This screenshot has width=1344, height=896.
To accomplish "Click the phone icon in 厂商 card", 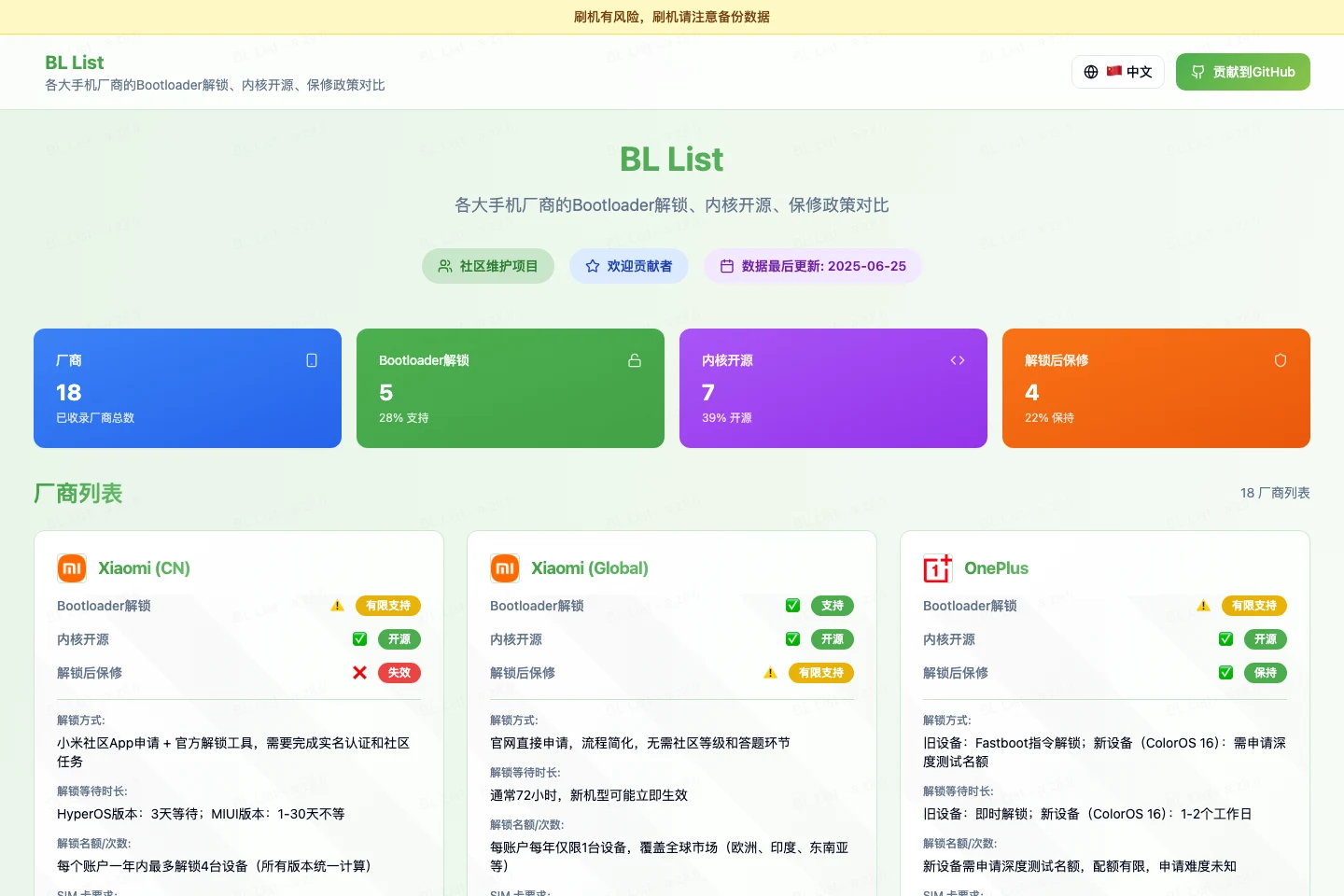I will (312, 360).
